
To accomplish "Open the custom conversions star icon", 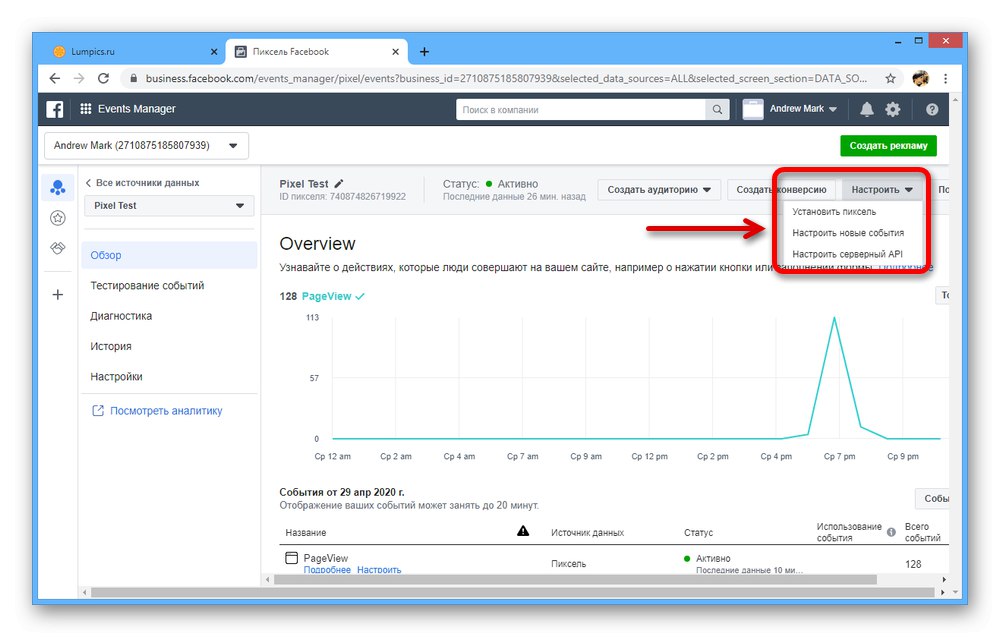I will point(58,218).
